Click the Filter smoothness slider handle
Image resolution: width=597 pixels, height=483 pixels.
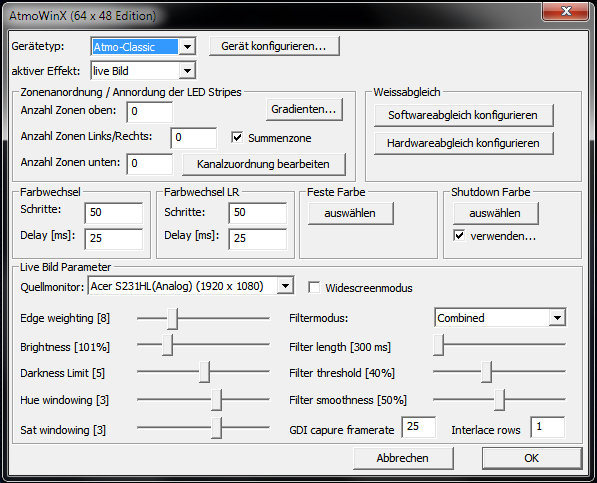(x=500, y=400)
